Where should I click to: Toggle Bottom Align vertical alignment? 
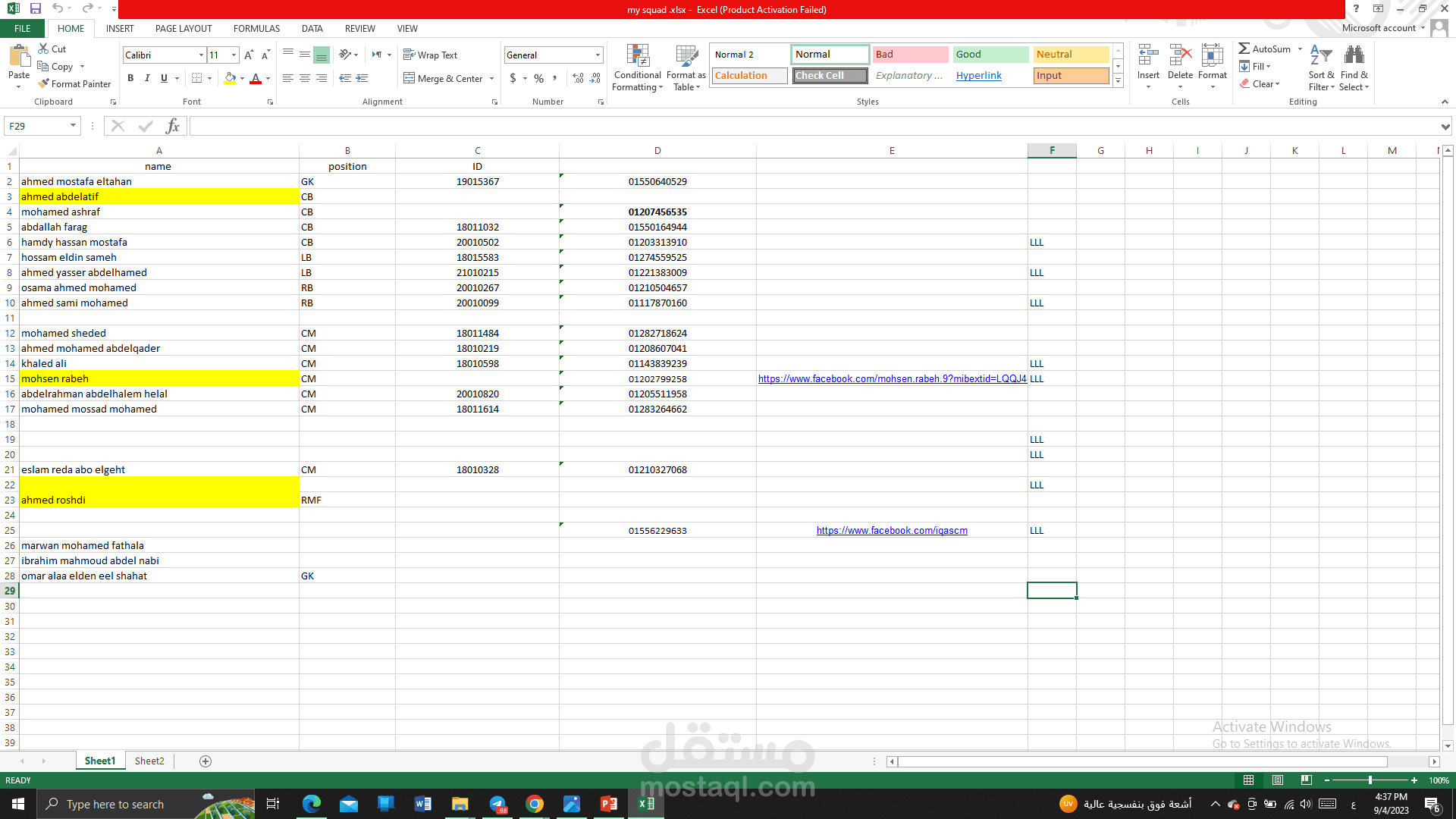[x=322, y=55]
